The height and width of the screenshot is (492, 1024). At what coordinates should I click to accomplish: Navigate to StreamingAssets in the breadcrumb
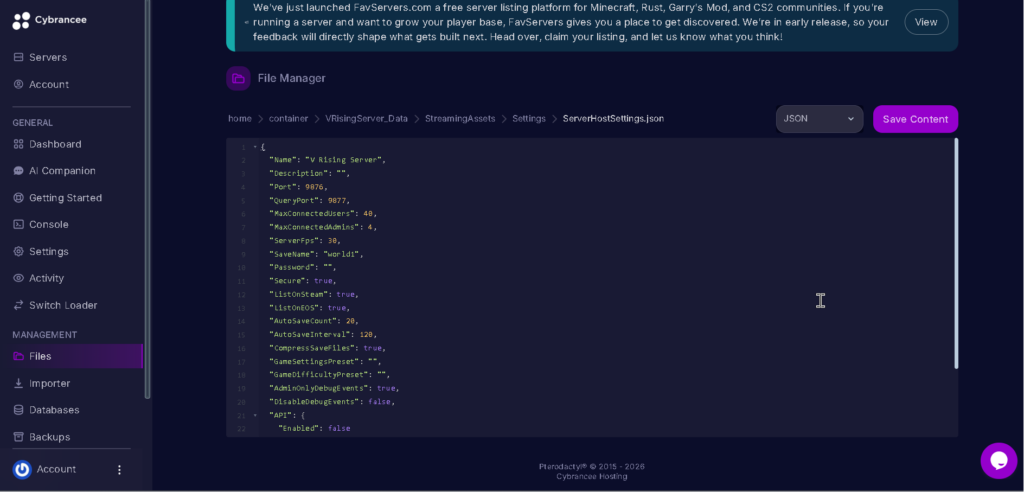pos(460,119)
